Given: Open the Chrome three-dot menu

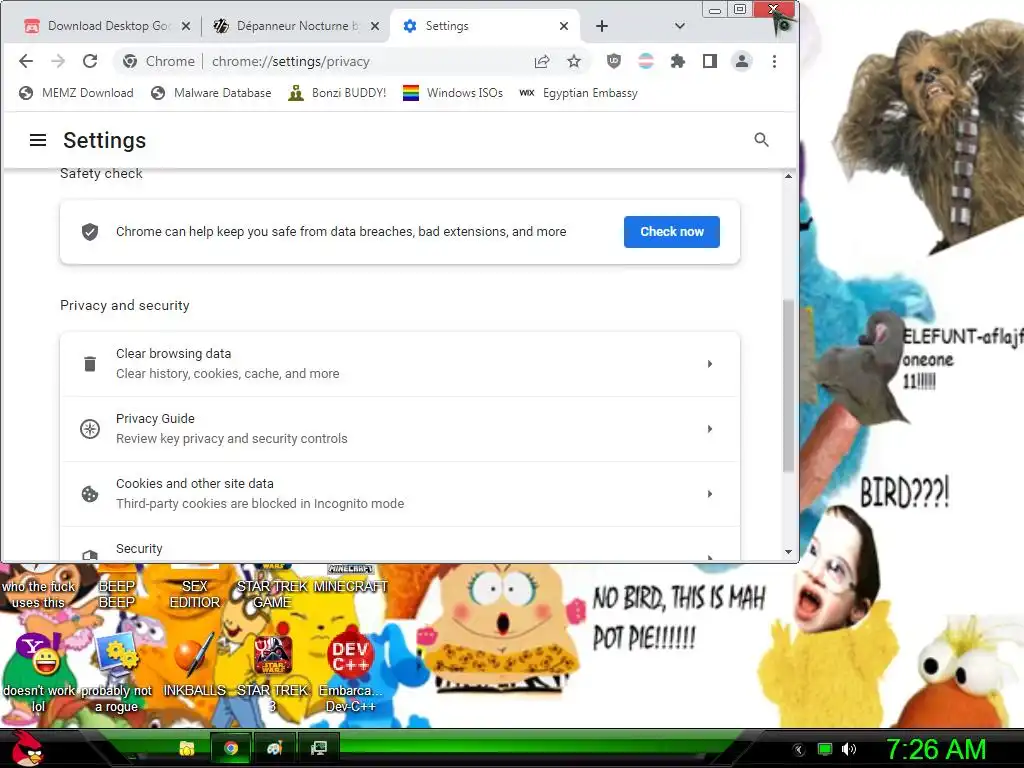Looking at the screenshot, I should click(775, 61).
